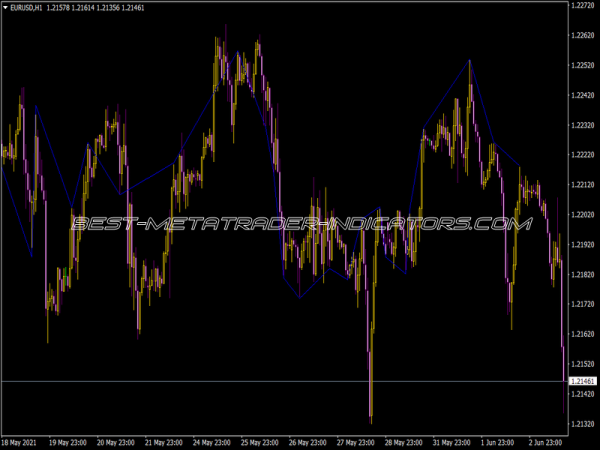Click the 1.21320 price scale label
The height and width of the screenshot is (450, 600).
click(582, 424)
